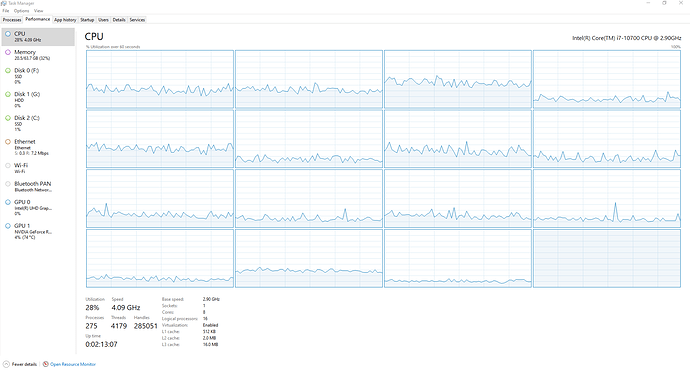Viewport: 690px width, 373px height.
Task: Click the first logical processor graph
Action: tap(160, 79)
